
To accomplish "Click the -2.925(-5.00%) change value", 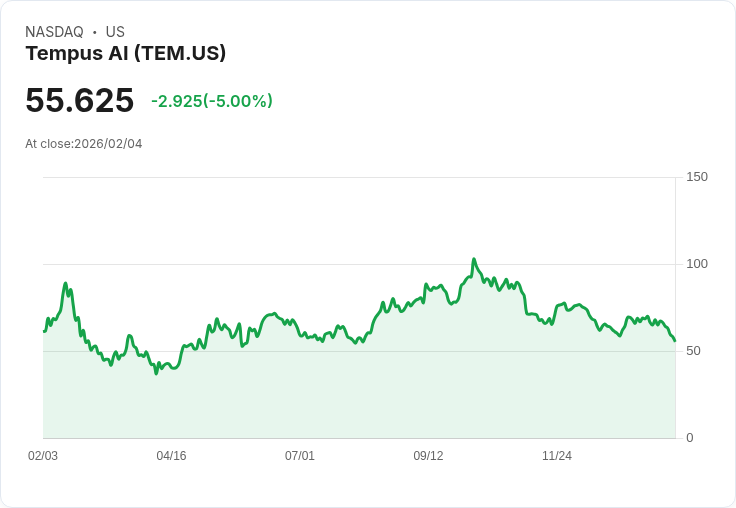I will 212,101.
